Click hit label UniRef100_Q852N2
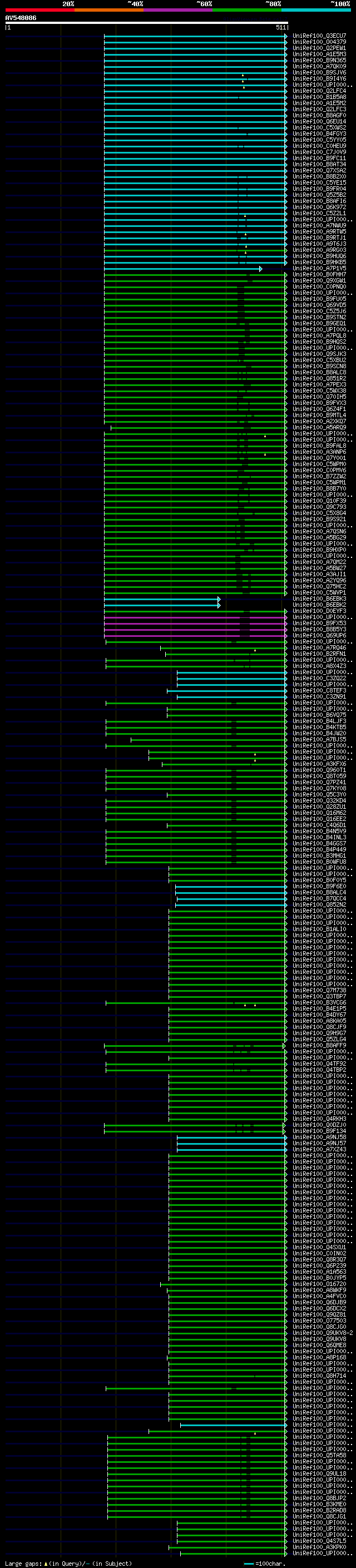Screen dimensions: 356x1568 tap(319, 904)
